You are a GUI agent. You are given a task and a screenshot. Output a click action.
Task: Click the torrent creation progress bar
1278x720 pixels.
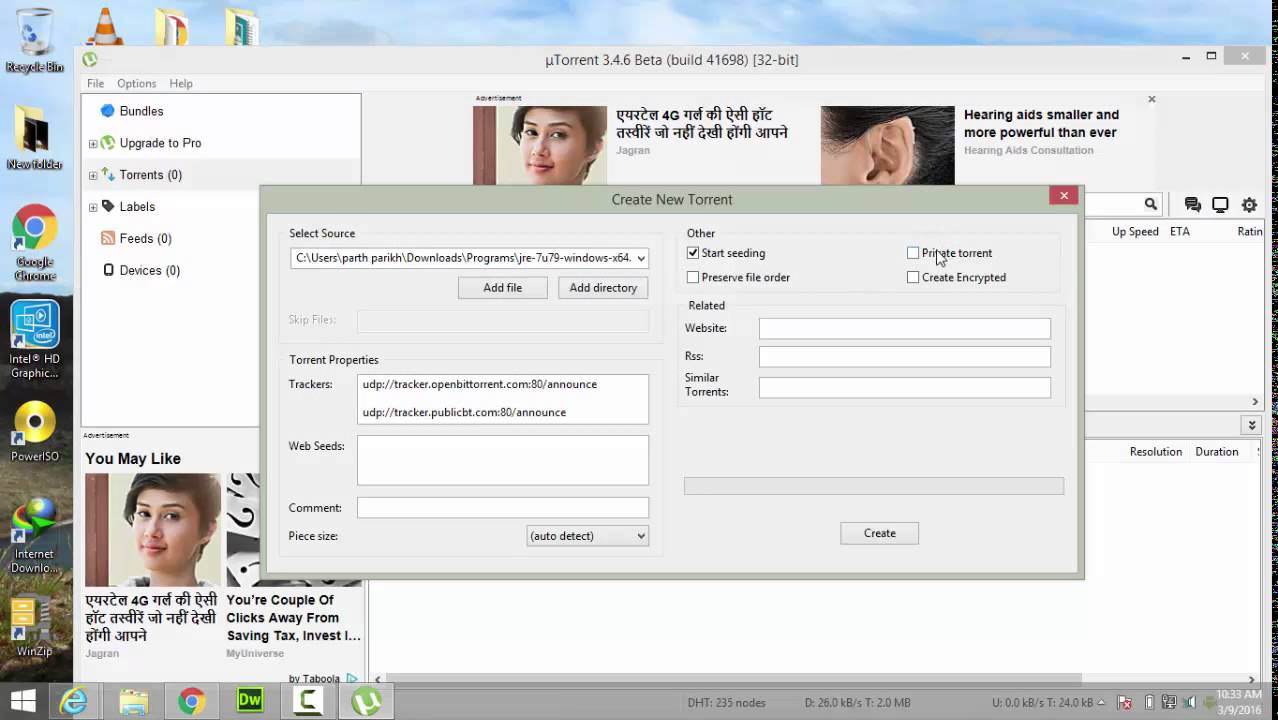(x=874, y=486)
